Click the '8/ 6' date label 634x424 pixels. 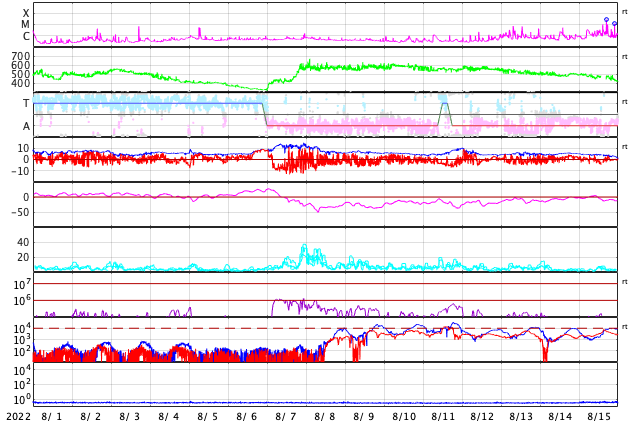coord(247,417)
